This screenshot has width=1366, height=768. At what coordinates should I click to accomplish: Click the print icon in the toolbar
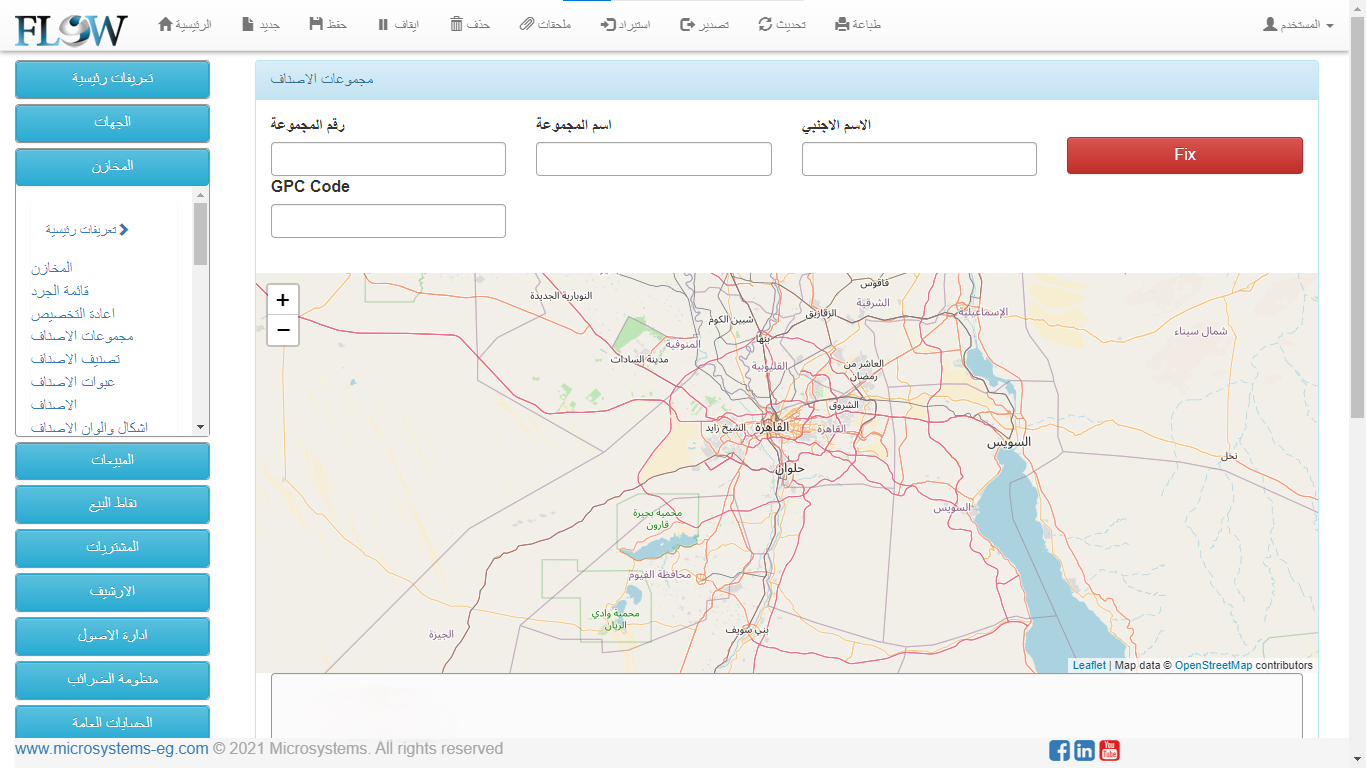842,24
